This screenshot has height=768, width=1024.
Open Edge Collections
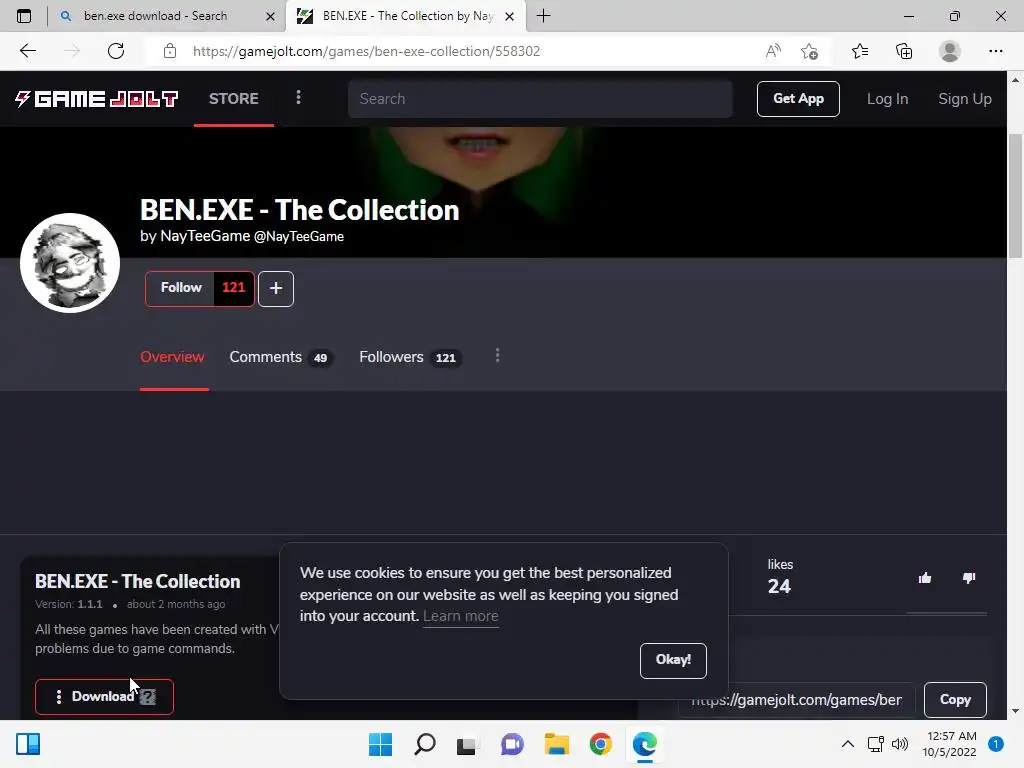pyautogui.click(x=904, y=51)
